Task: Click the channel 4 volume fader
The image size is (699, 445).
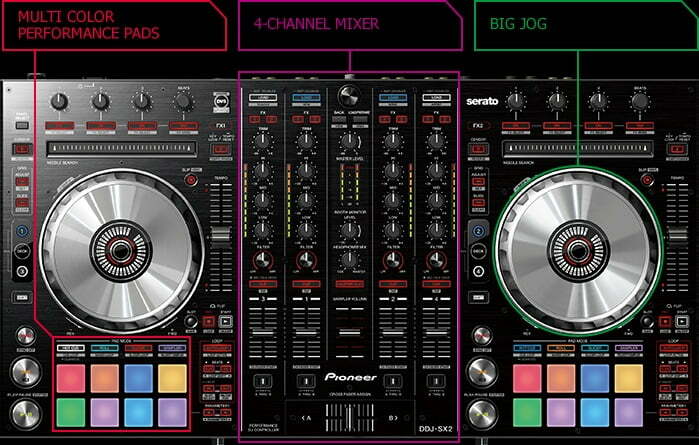Action: click(436, 332)
